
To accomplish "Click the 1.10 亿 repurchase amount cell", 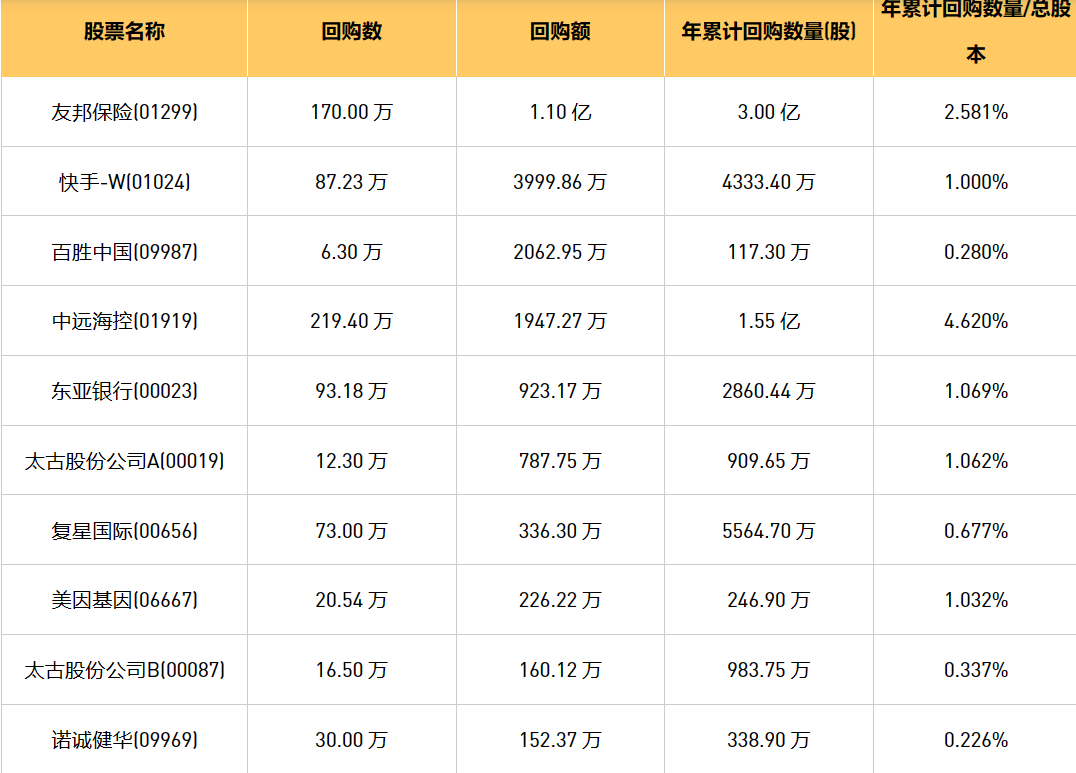I will [560, 112].
